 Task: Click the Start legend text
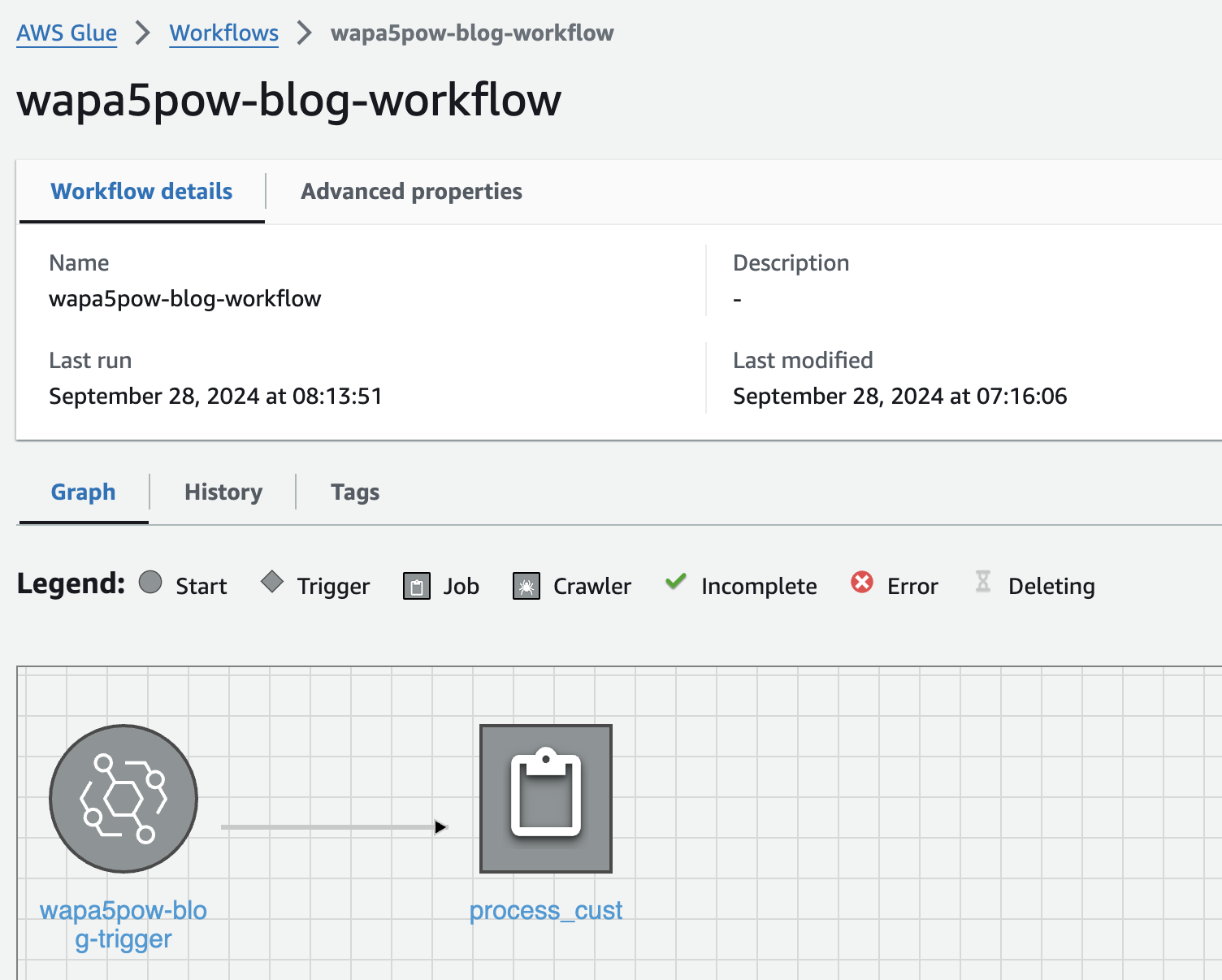(201, 587)
